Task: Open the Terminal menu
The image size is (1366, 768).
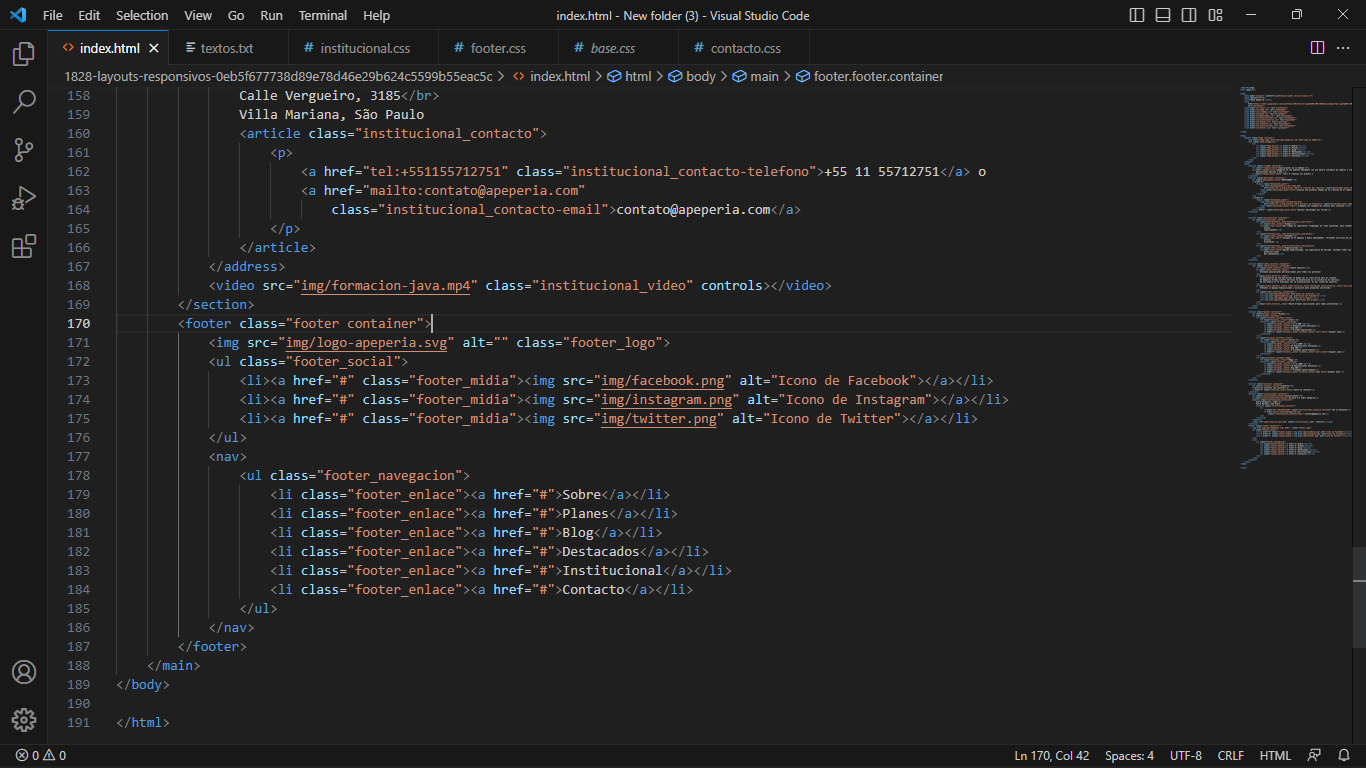Action: (x=322, y=15)
